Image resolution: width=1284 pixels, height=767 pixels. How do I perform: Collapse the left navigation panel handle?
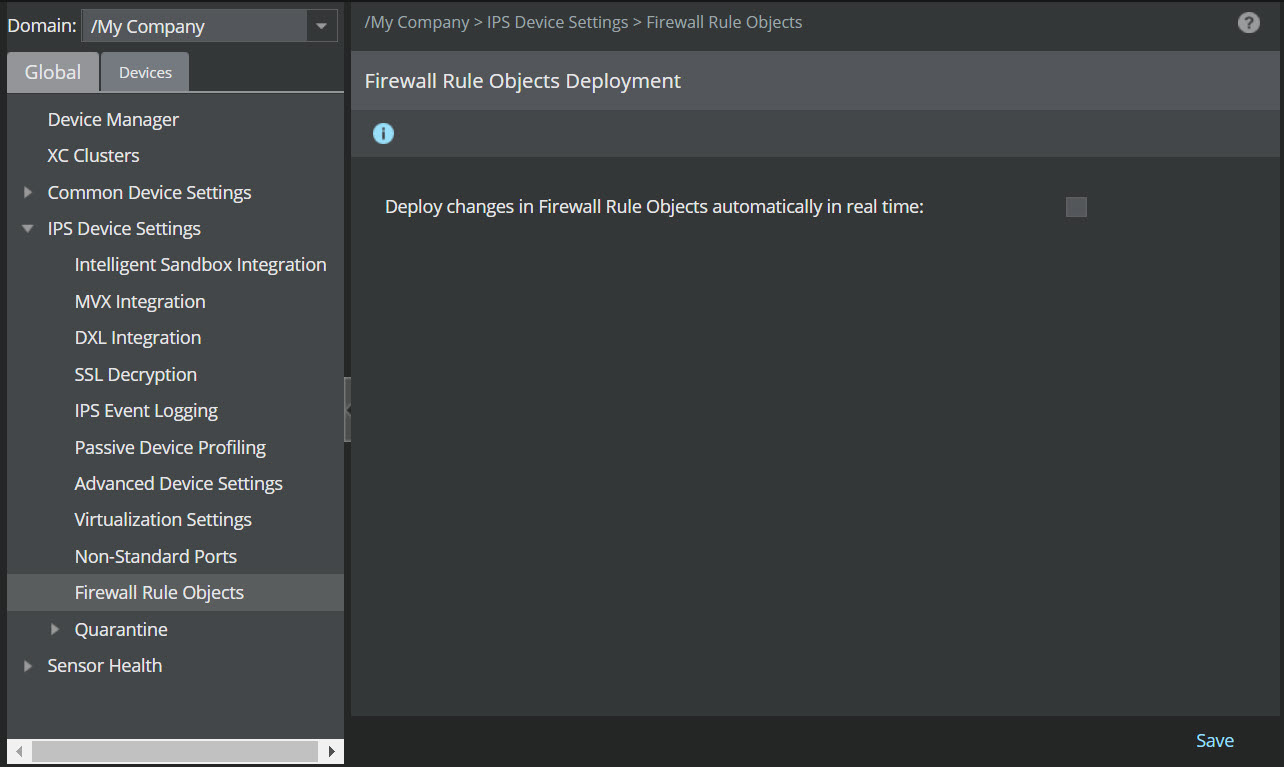pos(347,410)
